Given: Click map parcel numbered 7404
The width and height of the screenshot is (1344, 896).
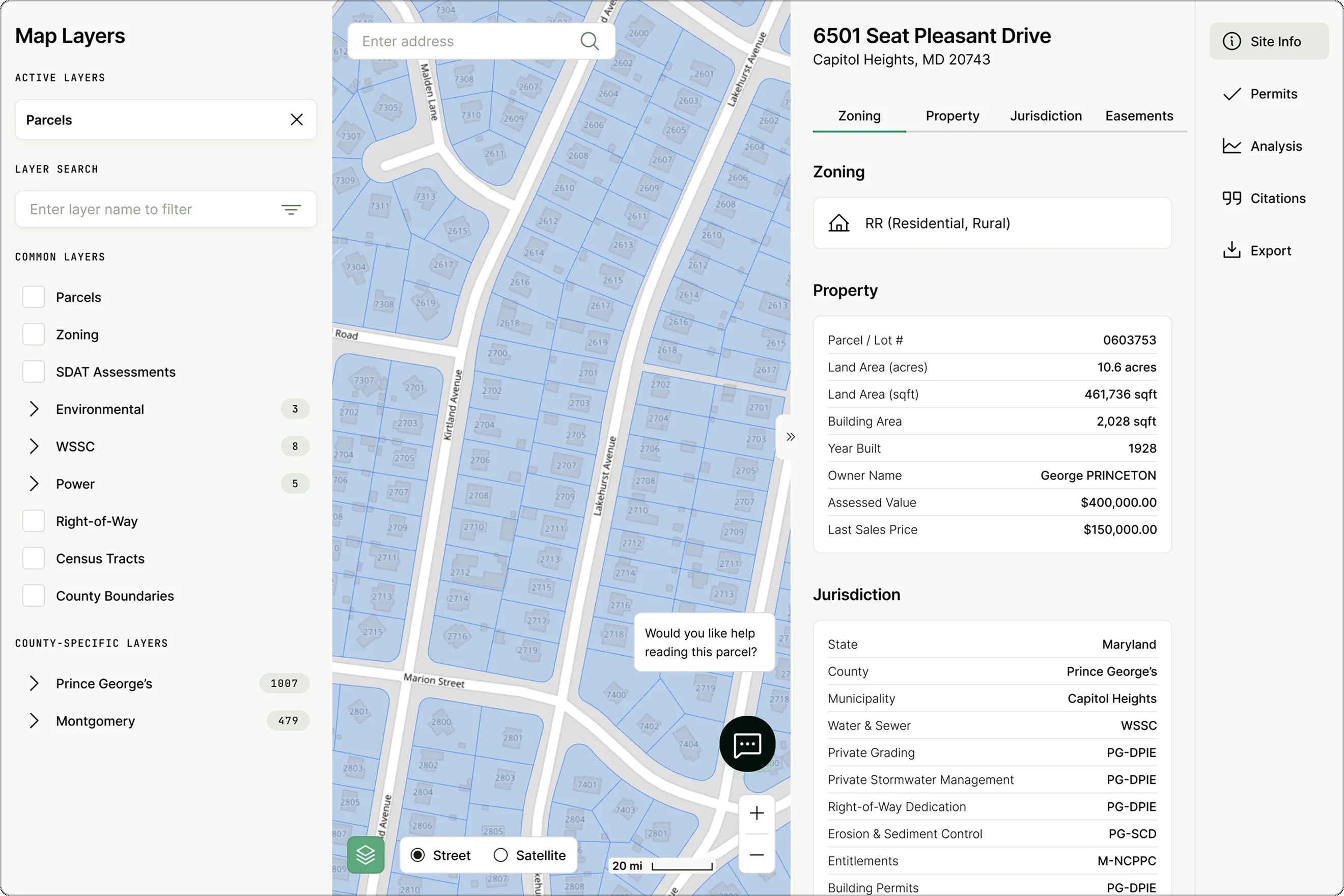Looking at the screenshot, I should 689,744.
